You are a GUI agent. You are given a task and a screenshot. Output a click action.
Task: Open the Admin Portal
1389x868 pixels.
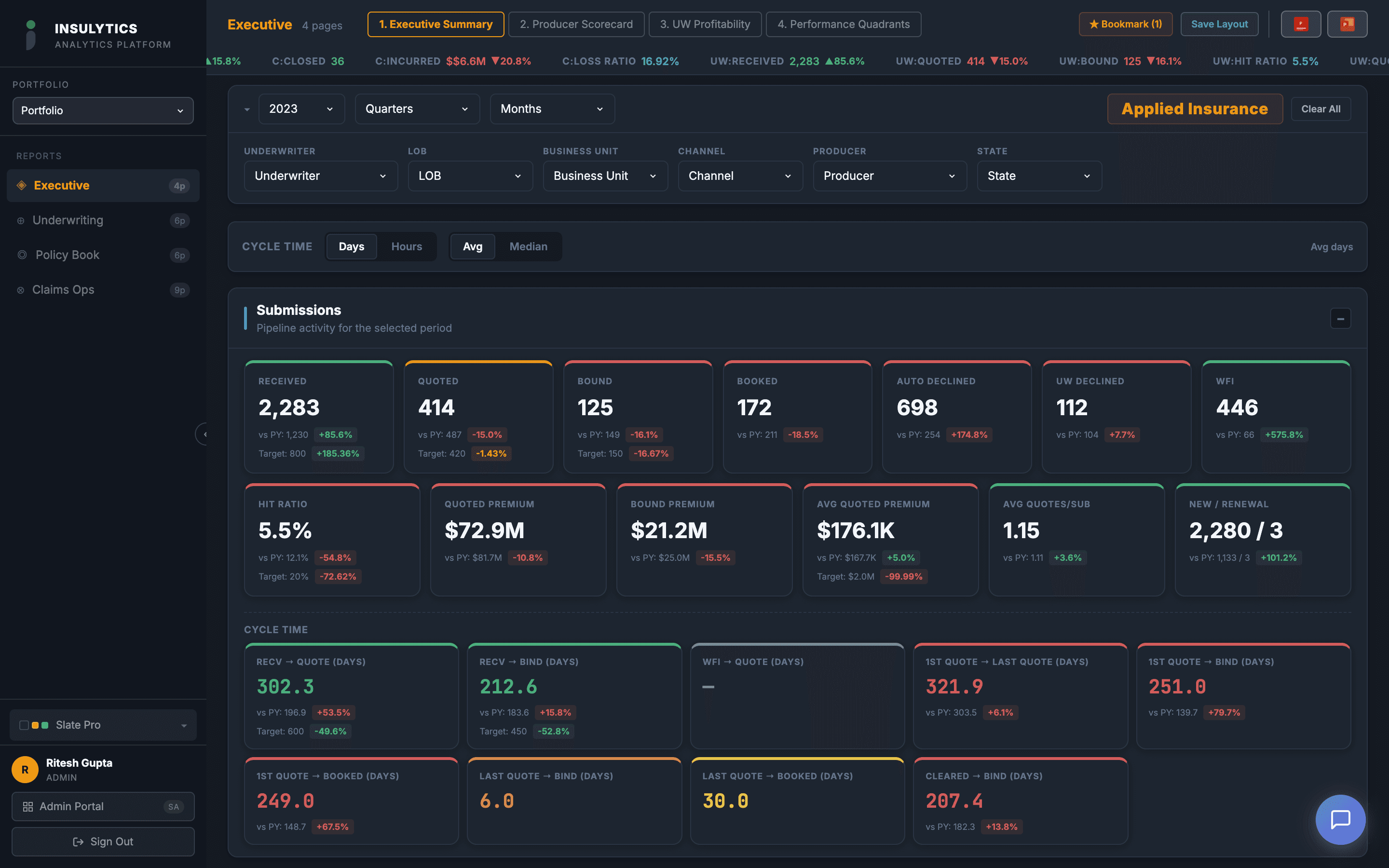(103, 807)
